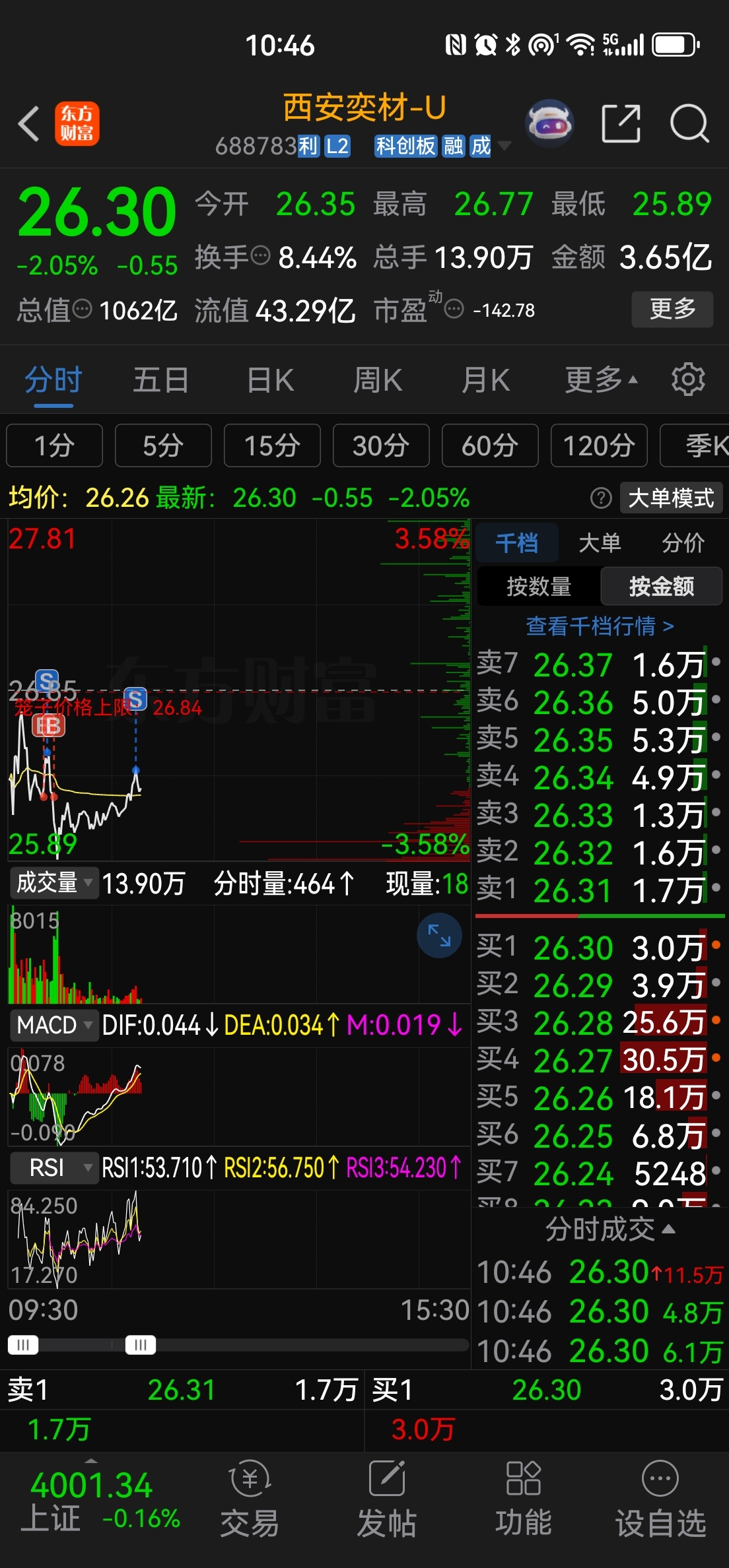The height and width of the screenshot is (1568, 729).
Task: Switch order book to 按数量
Action: pyautogui.click(x=539, y=586)
